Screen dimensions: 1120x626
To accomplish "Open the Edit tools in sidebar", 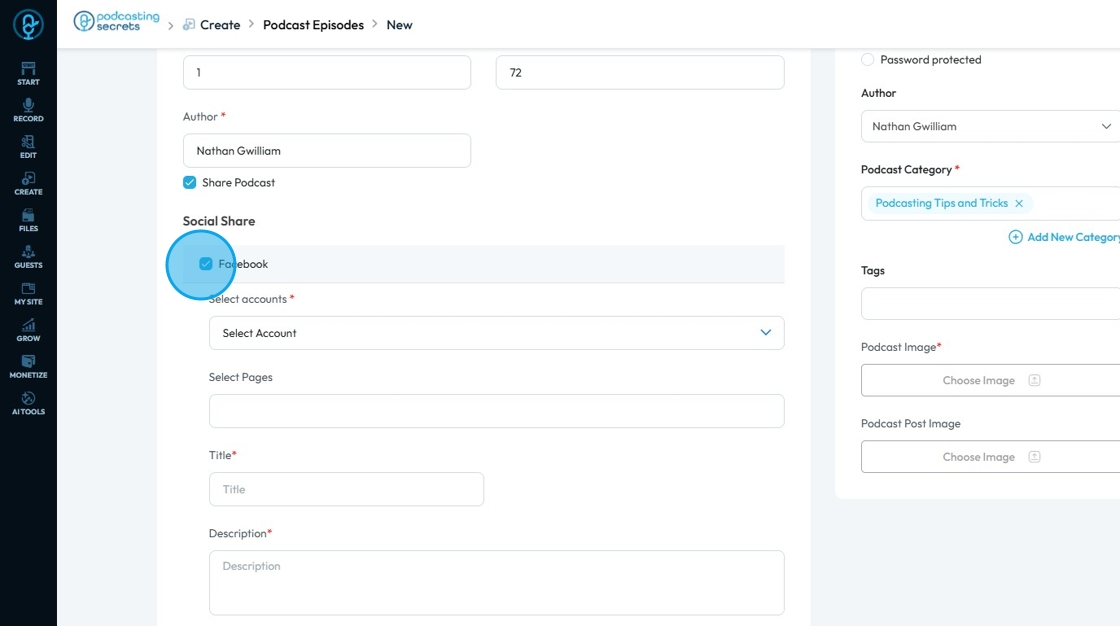I will 28,147.
